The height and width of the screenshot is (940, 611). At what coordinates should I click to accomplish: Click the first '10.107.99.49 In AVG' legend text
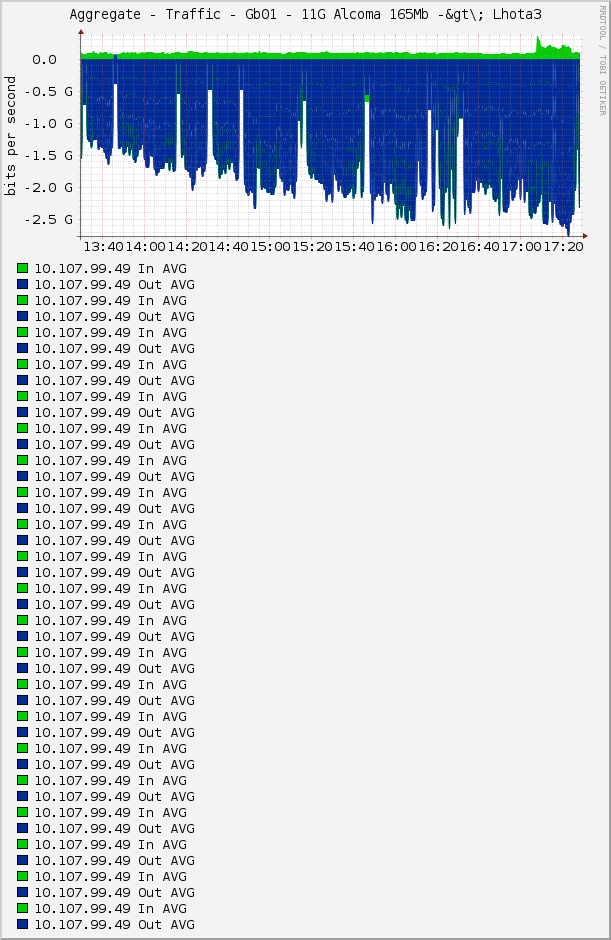110,268
